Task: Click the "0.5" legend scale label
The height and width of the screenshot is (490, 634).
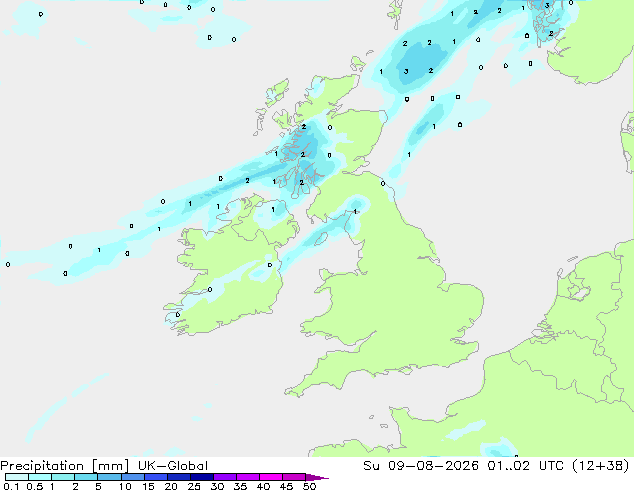Action: tap(35, 486)
